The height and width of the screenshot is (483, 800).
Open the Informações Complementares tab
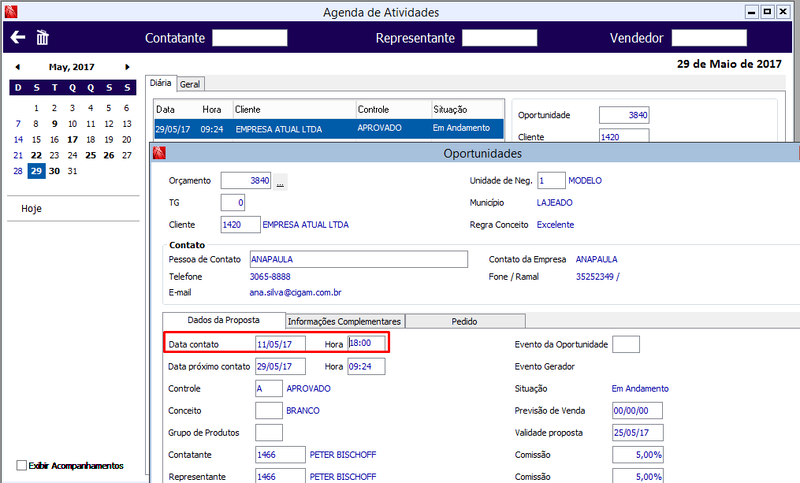tap(344, 321)
